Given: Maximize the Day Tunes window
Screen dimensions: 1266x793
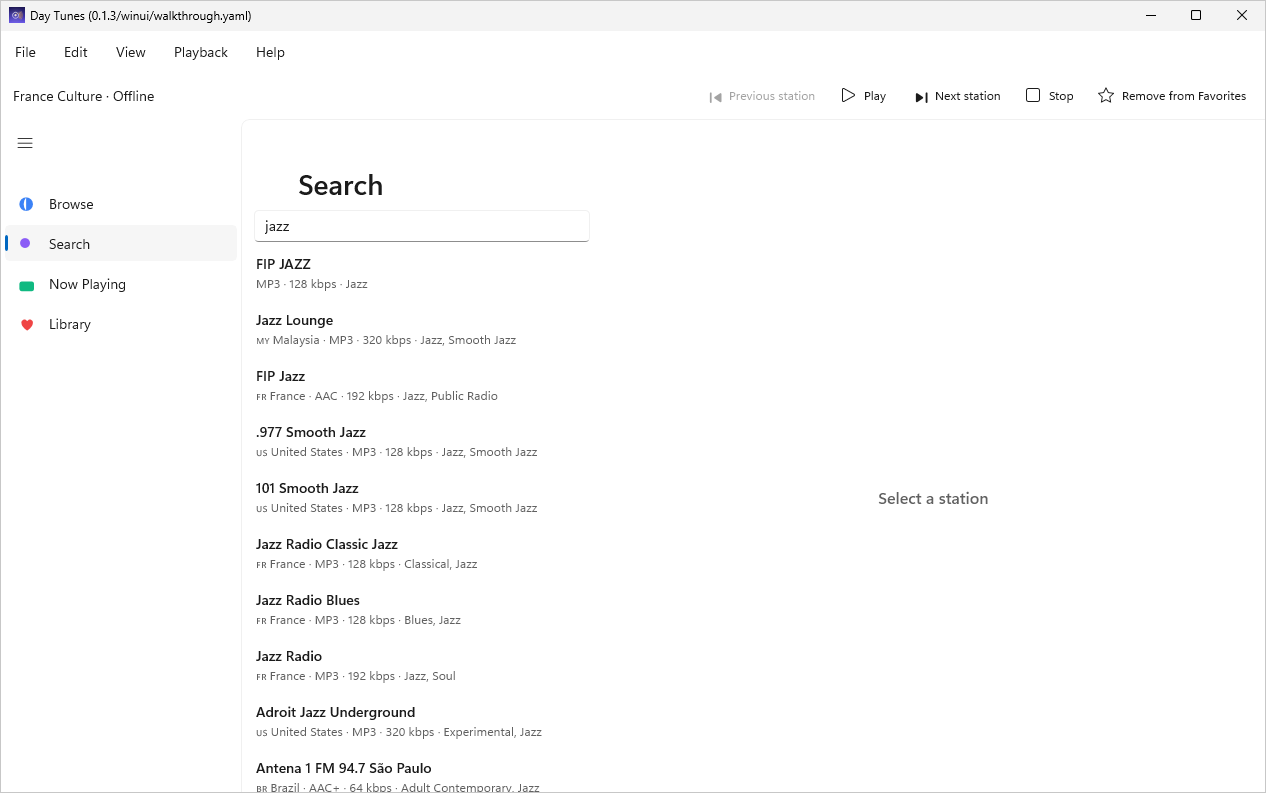Looking at the screenshot, I should [x=1196, y=15].
